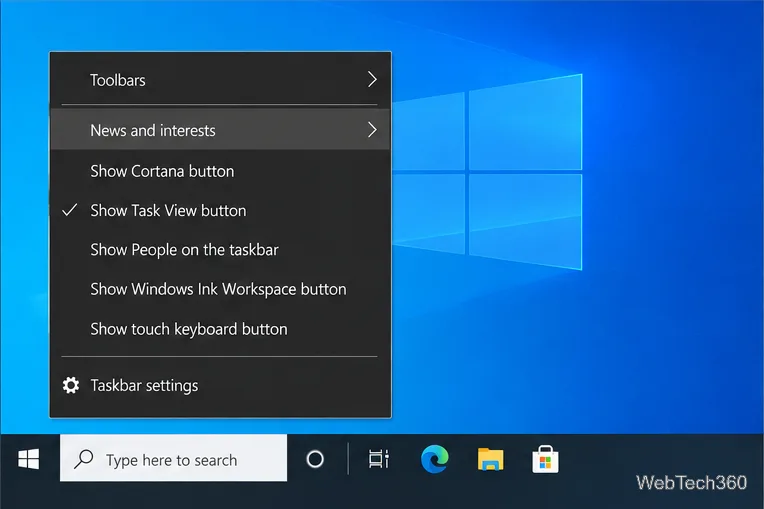Image resolution: width=764 pixels, height=509 pixels.
Task: Expand the News and interests submenu arrow
Action: pyautogui.click(x=372, y=130)
